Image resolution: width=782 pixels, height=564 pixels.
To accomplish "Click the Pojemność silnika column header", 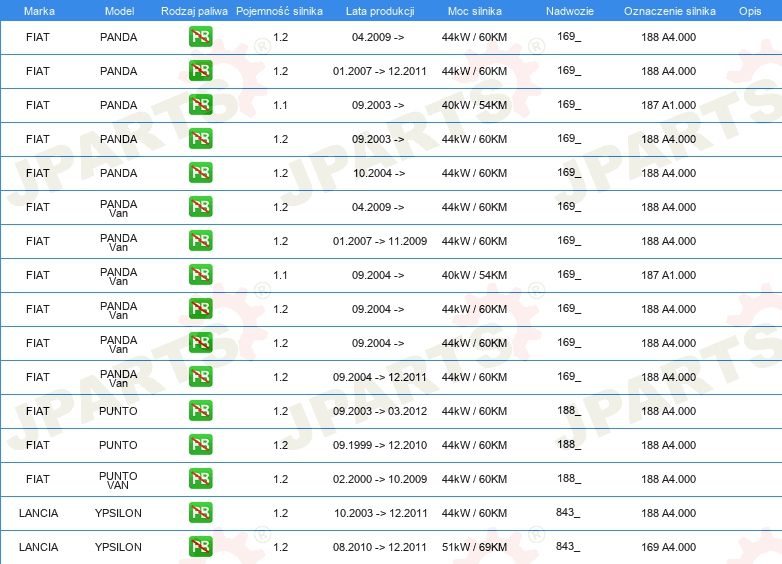I will pyautogui.click(x=279, y=11).
